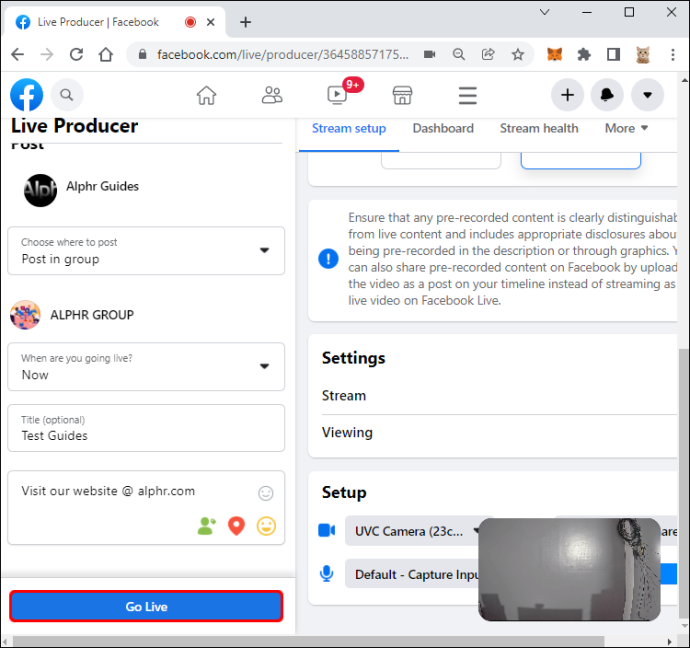Click the tag people icon
690x648 pixels.
coord(207,526)
